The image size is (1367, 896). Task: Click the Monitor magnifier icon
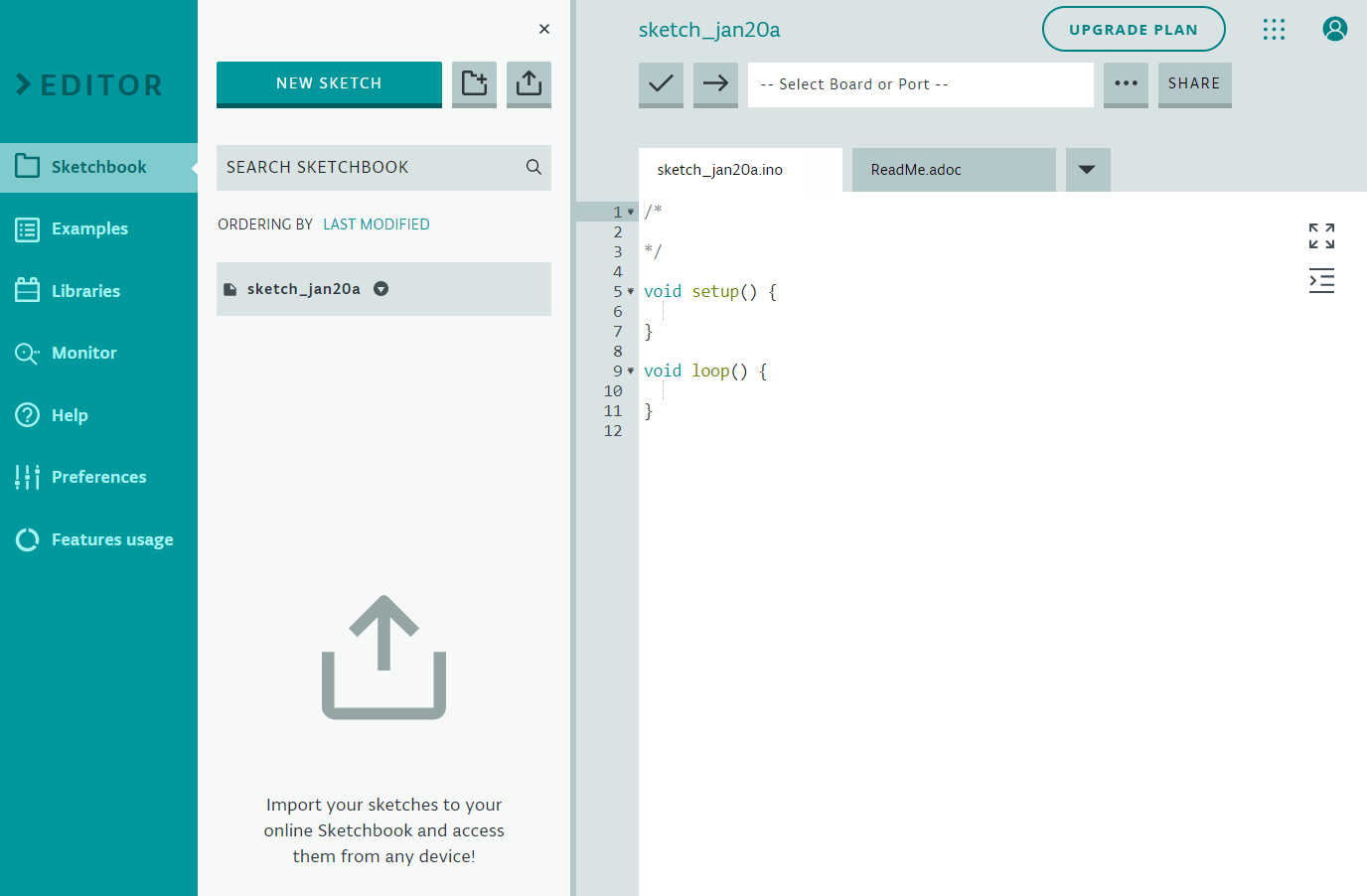28,354
